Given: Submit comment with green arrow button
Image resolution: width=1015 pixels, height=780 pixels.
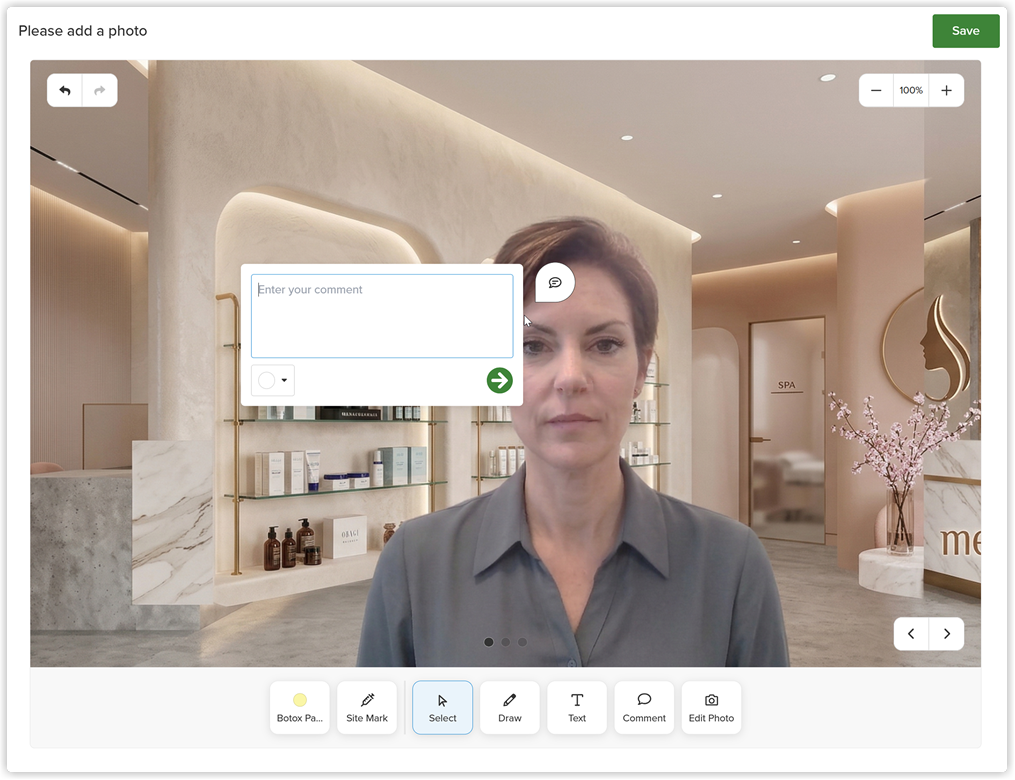Looking at the screenshot, I should [499, 381].
